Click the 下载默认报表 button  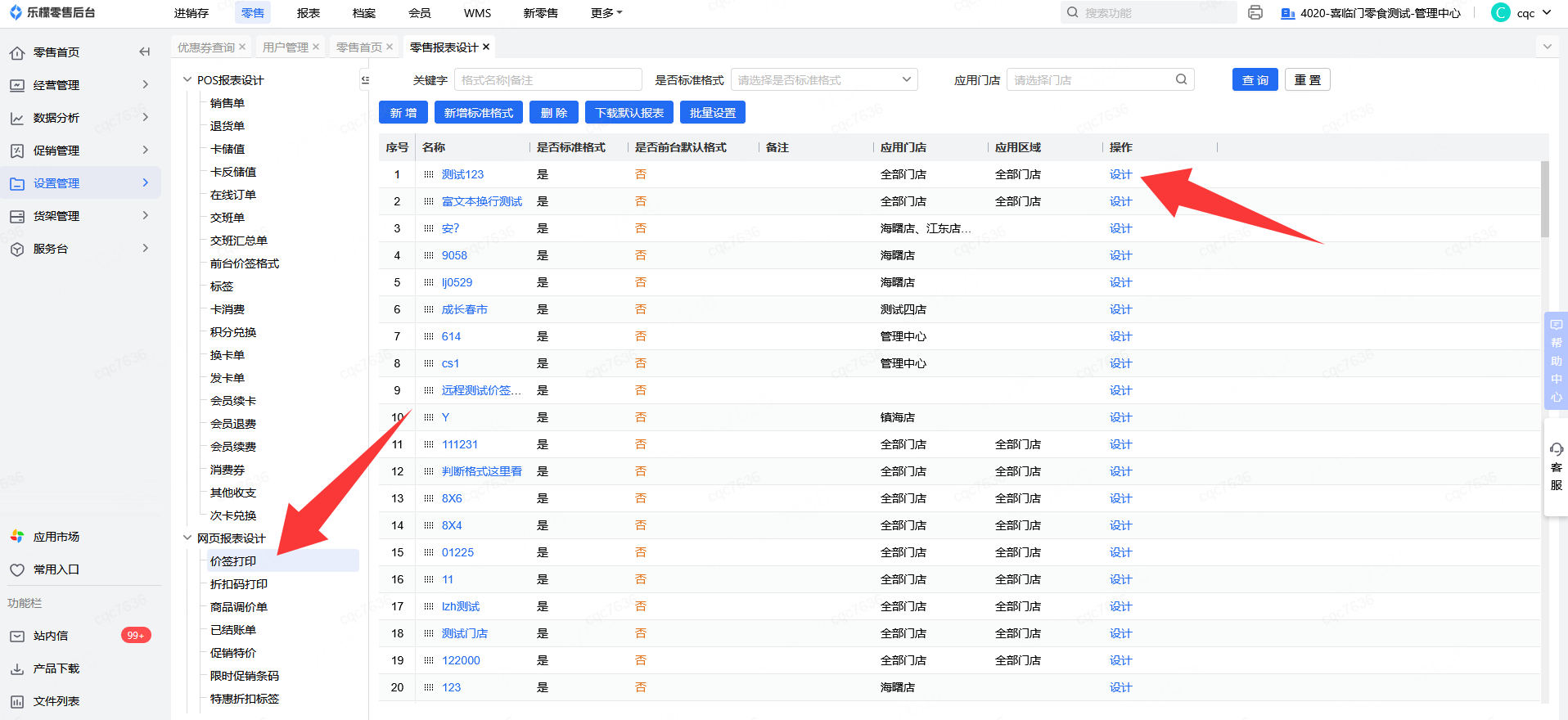coord(629,113)
